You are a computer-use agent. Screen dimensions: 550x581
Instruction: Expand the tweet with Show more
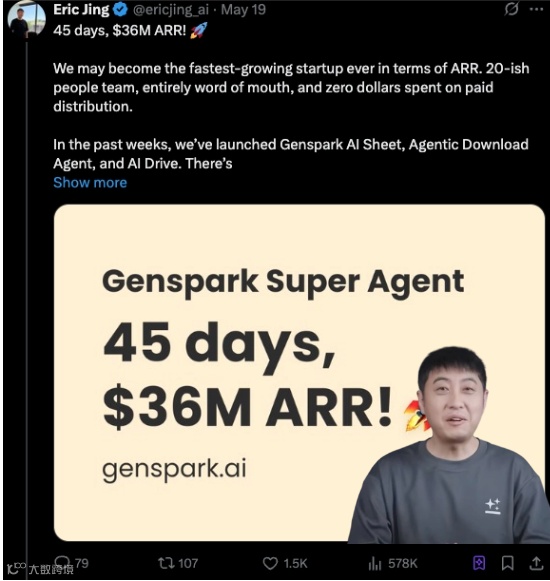tap(90, 183)
